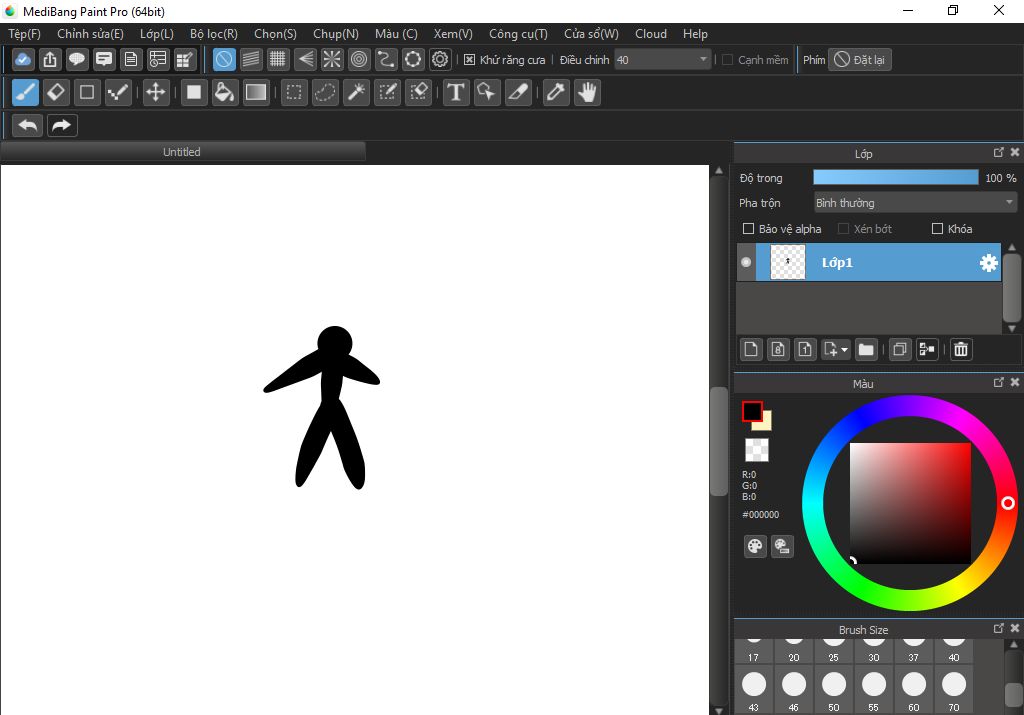Screen dimensions: 1024x715
Task: Enable the Bảo vệ alpha checkbox
Action: pos(748,229)
